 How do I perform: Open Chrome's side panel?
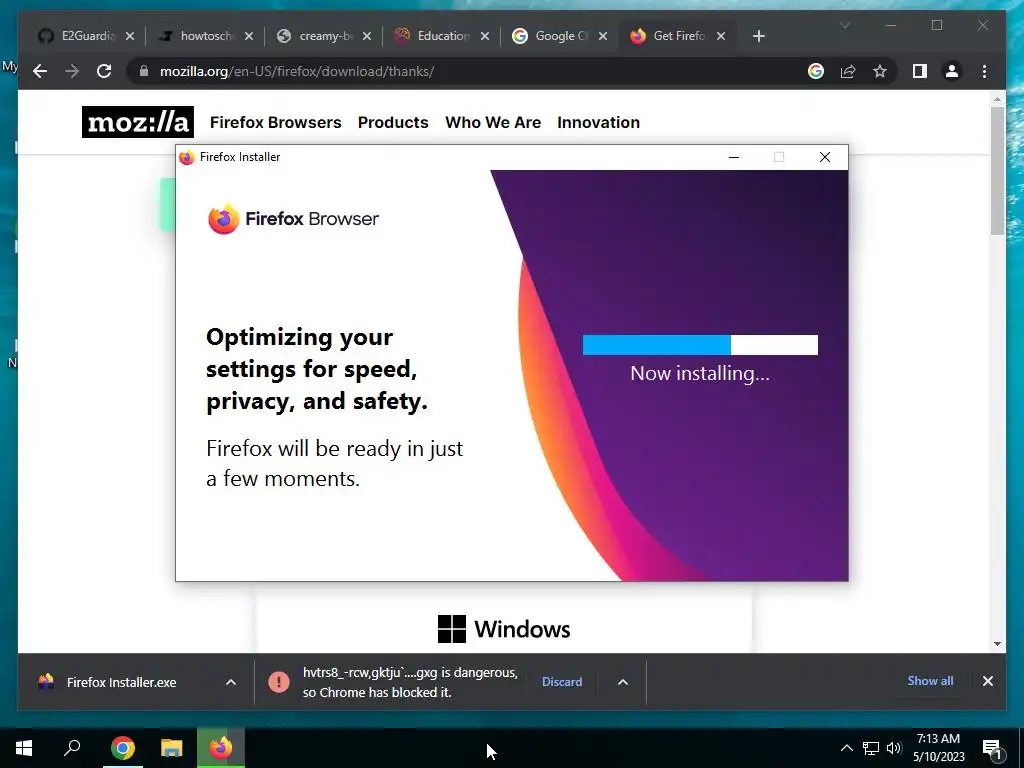[x=920, y=71]
